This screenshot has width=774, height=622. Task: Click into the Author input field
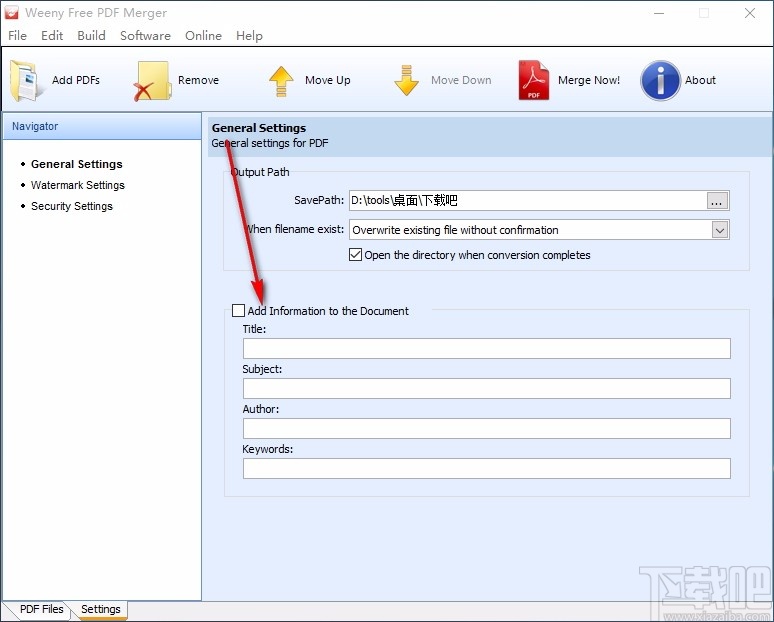(486, 428)
